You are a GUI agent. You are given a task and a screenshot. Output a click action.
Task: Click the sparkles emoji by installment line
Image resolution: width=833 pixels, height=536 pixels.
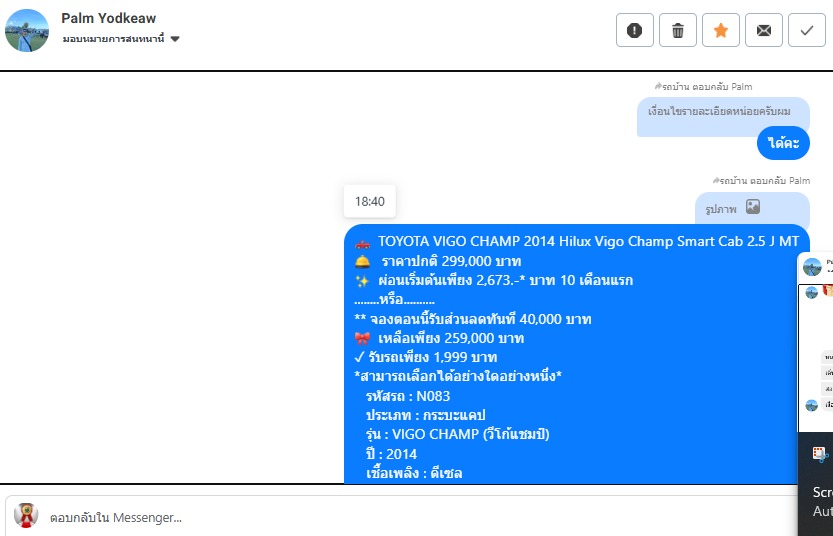(x=362, y=281)
